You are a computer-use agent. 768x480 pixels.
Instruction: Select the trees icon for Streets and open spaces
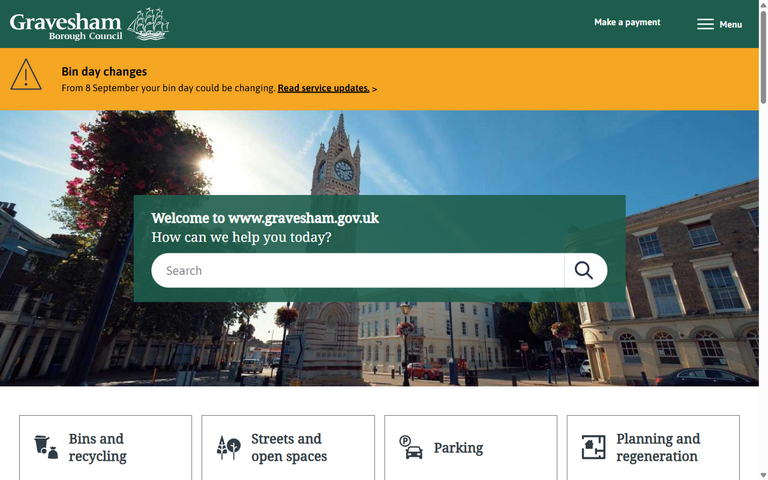[x=228, y=447]
